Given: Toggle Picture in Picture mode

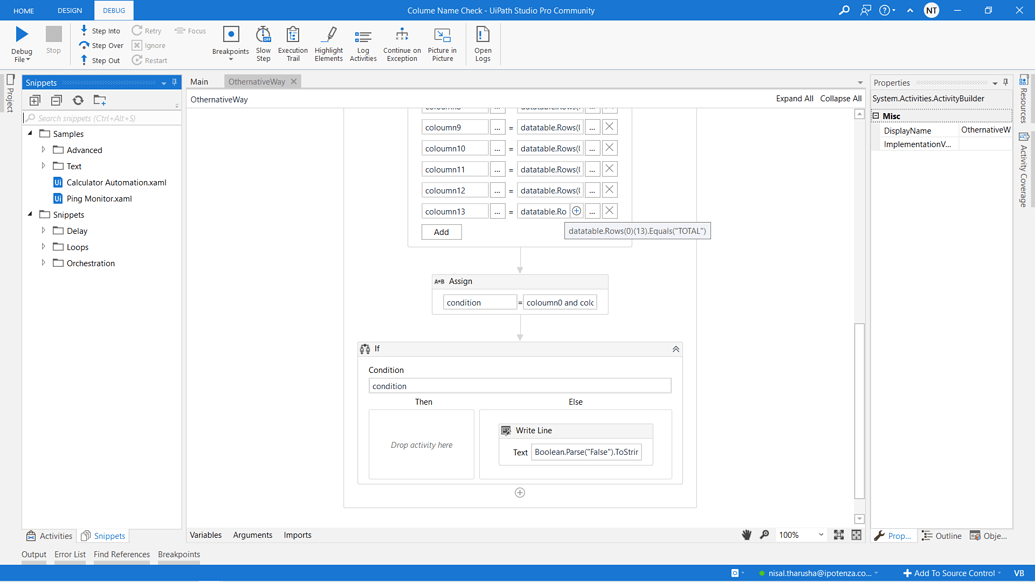Looking at the screenshot, I should coord(443,40).
